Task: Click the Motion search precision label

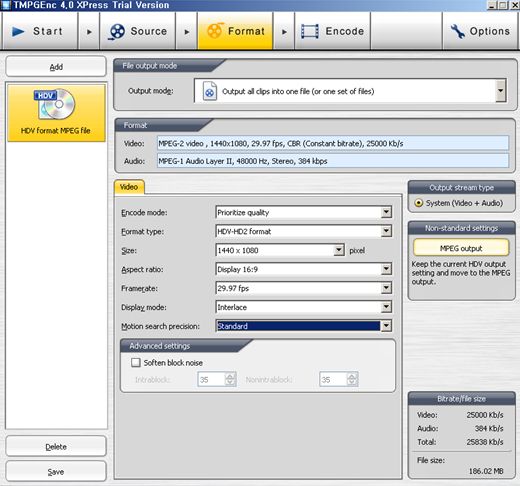Action: pyautogui.click(x=160, y=326)
